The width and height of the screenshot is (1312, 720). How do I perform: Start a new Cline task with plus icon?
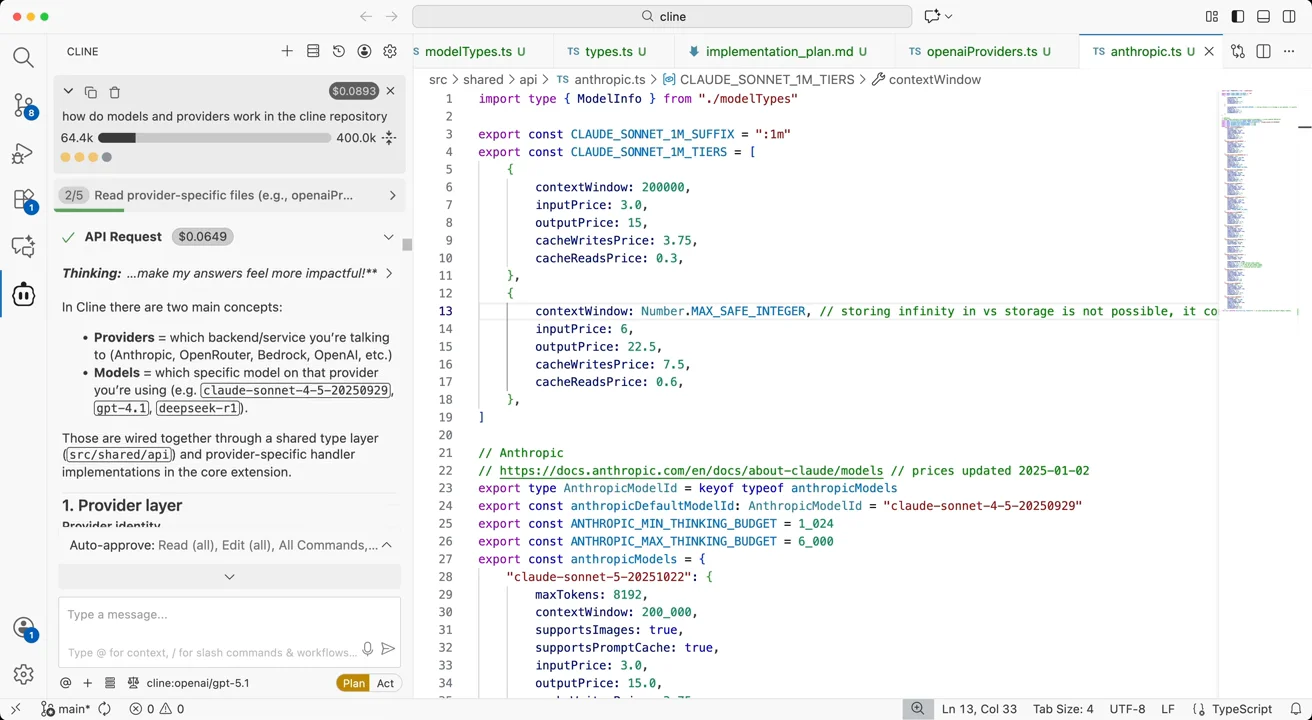(x=287, y=51)
